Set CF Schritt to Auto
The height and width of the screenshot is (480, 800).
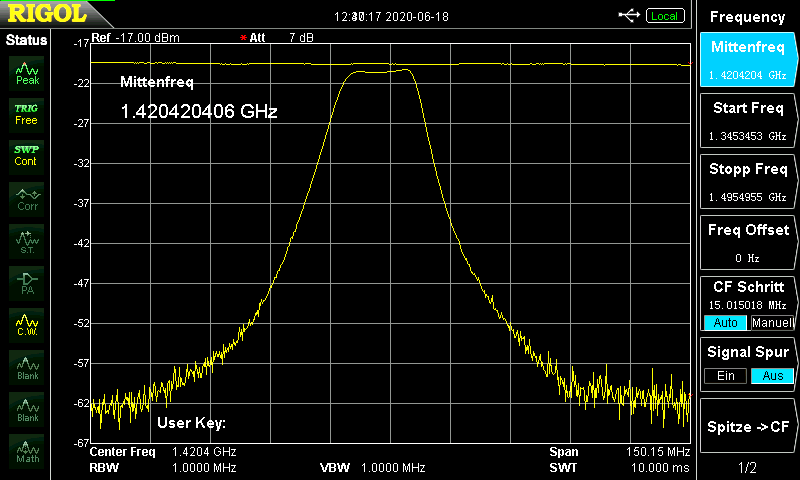pos(725,323)
